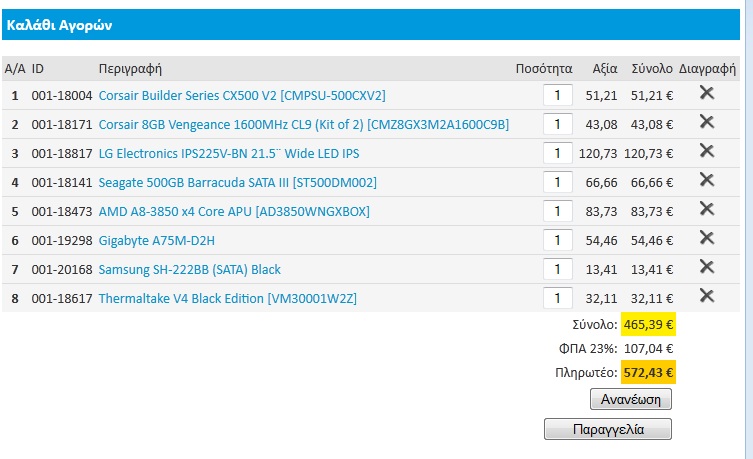Click quantity field for Seagate Barracuda
Screen dimensions: 753x459
click(558, 182)
